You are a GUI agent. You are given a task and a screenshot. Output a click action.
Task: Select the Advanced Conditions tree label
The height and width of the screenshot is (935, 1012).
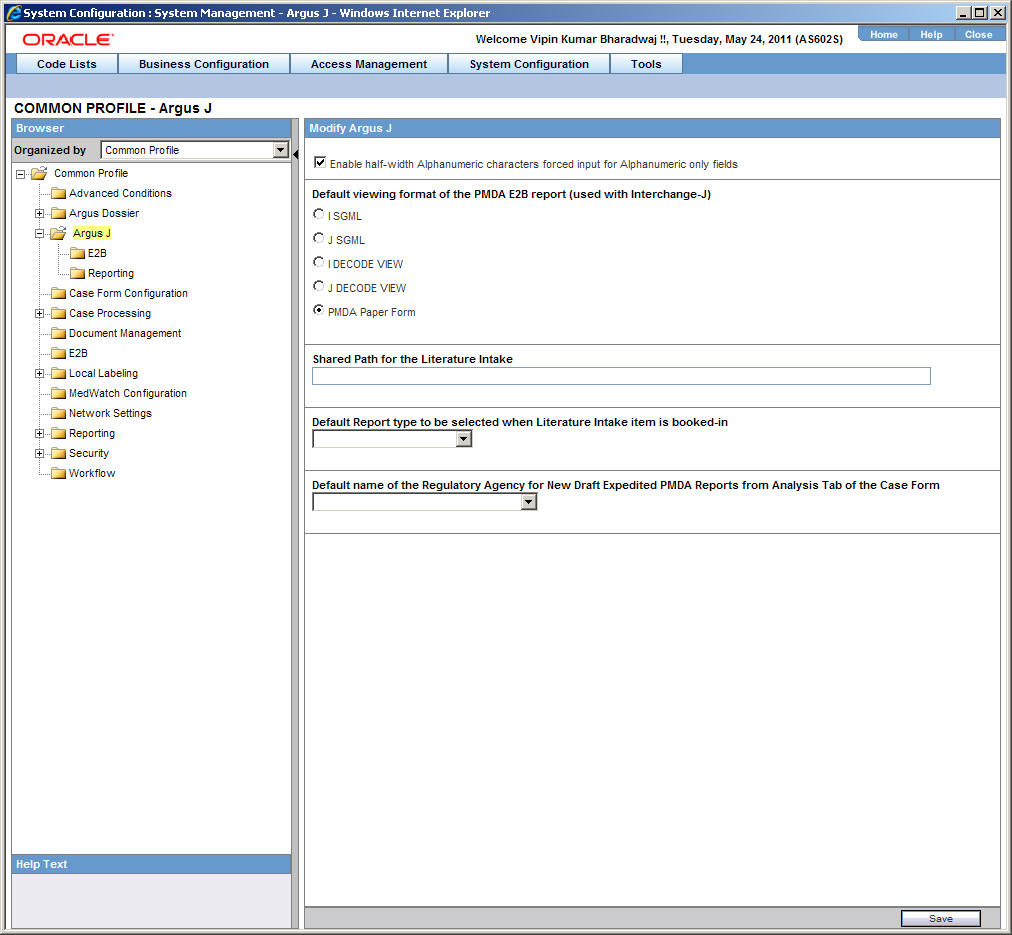tap(120, 193)
